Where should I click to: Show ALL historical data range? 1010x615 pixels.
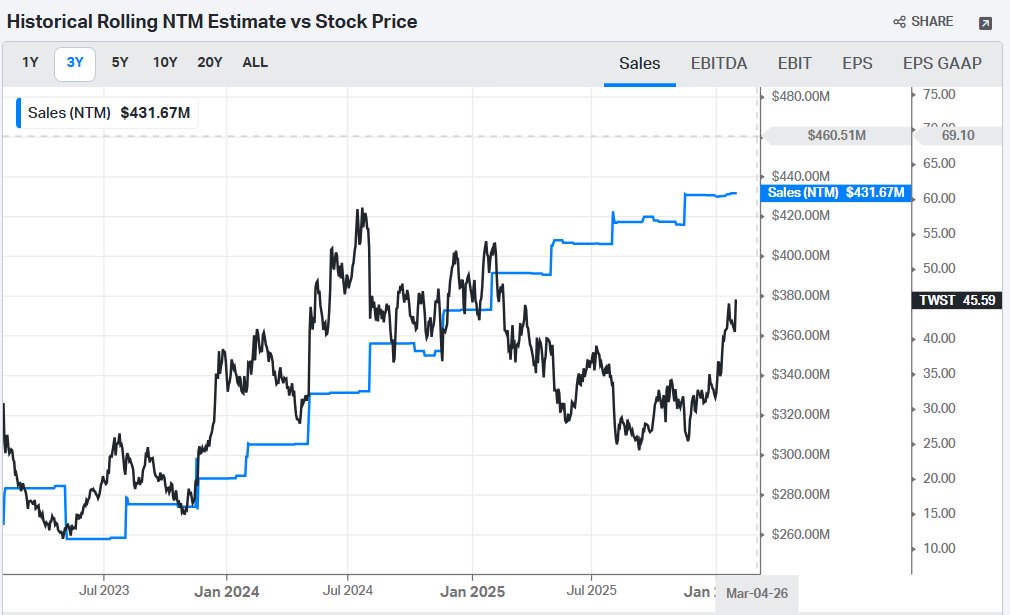coord(255,62)
